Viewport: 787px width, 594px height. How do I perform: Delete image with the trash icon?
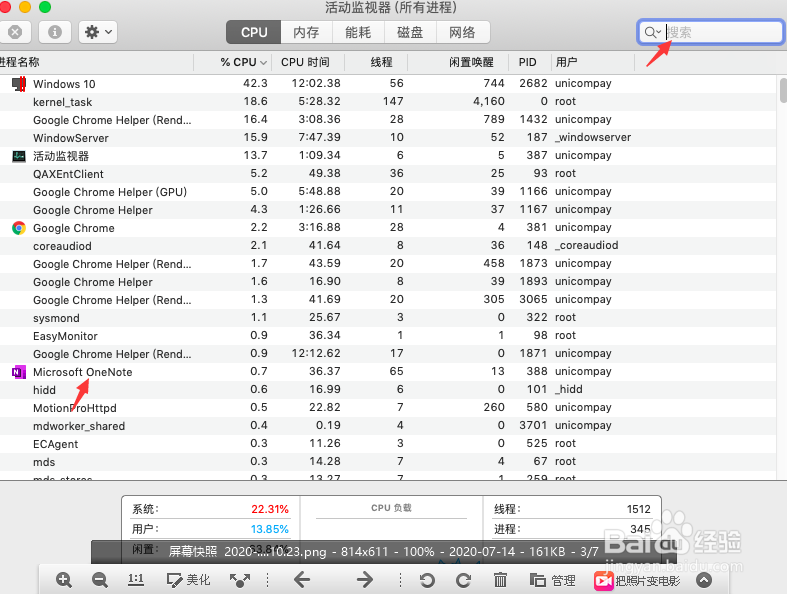(500, 580)
